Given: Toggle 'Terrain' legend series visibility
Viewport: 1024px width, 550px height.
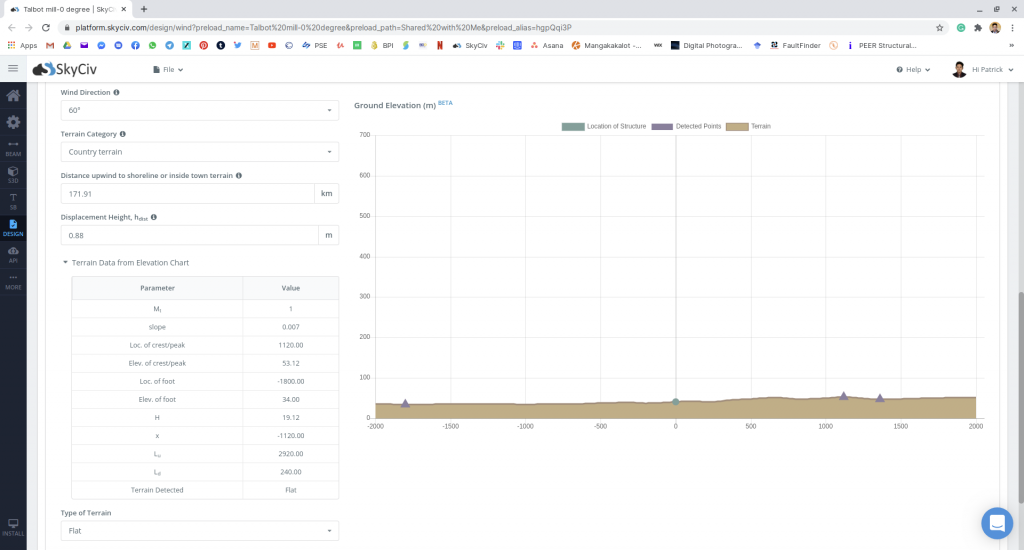Looking at the screenshot, I should coord(750,126).
